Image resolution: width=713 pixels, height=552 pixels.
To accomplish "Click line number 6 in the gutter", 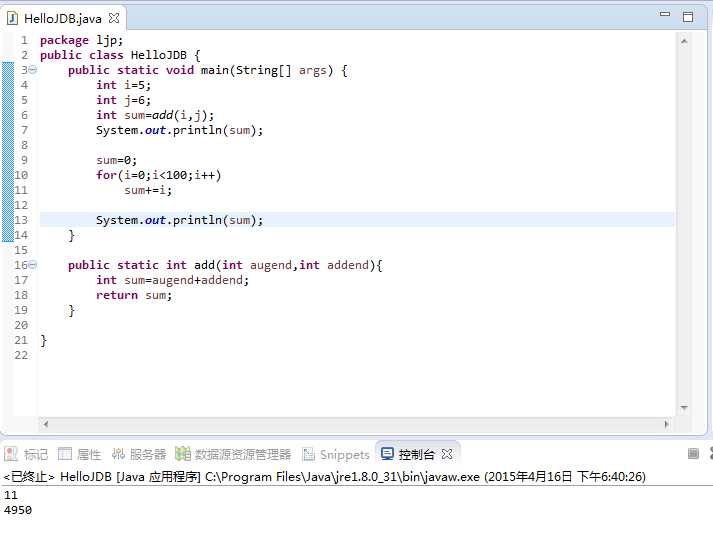I will [24, 115].
